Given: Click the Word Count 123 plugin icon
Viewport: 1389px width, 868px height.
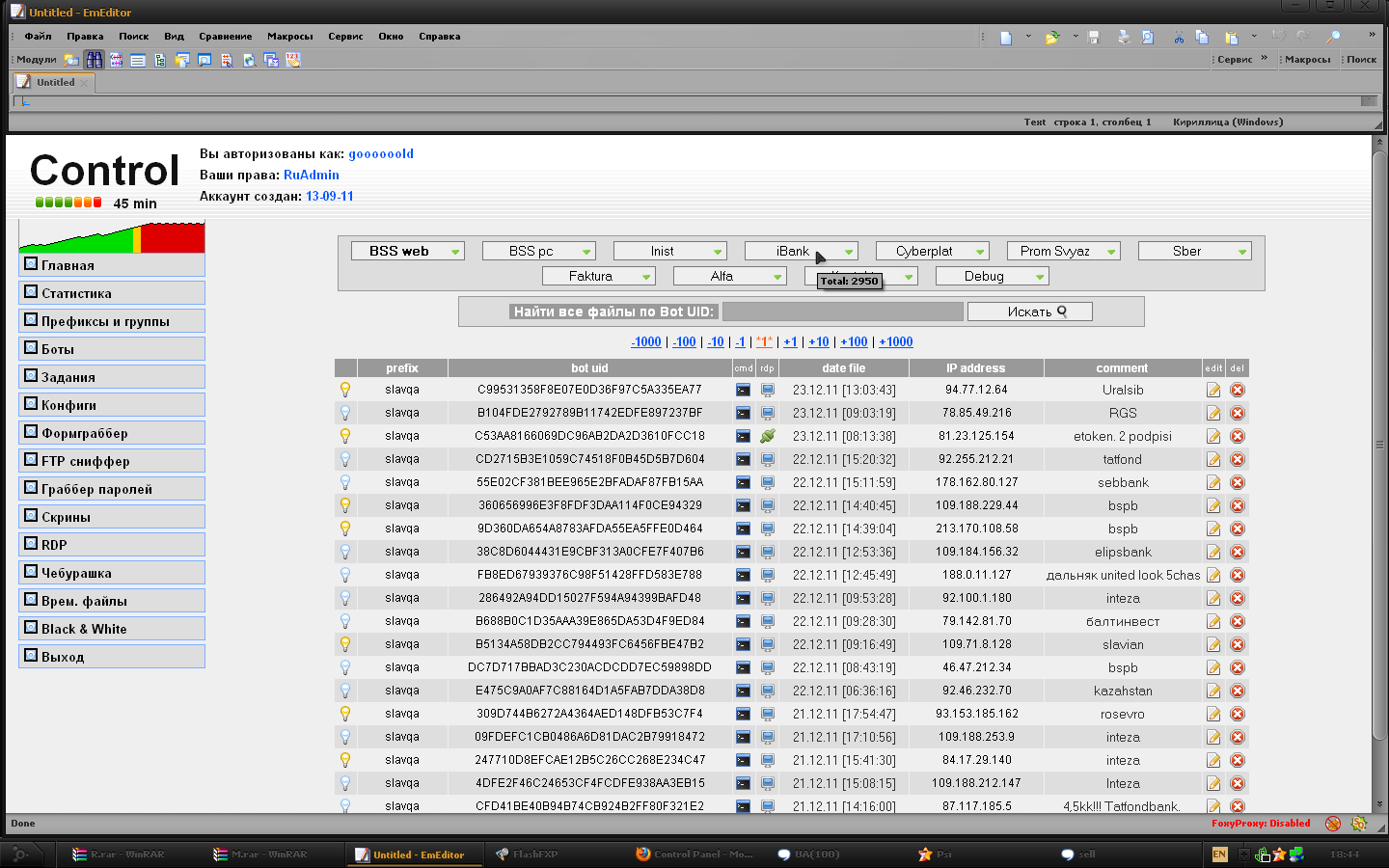Looking at the screenshot, I should point(293,60).
